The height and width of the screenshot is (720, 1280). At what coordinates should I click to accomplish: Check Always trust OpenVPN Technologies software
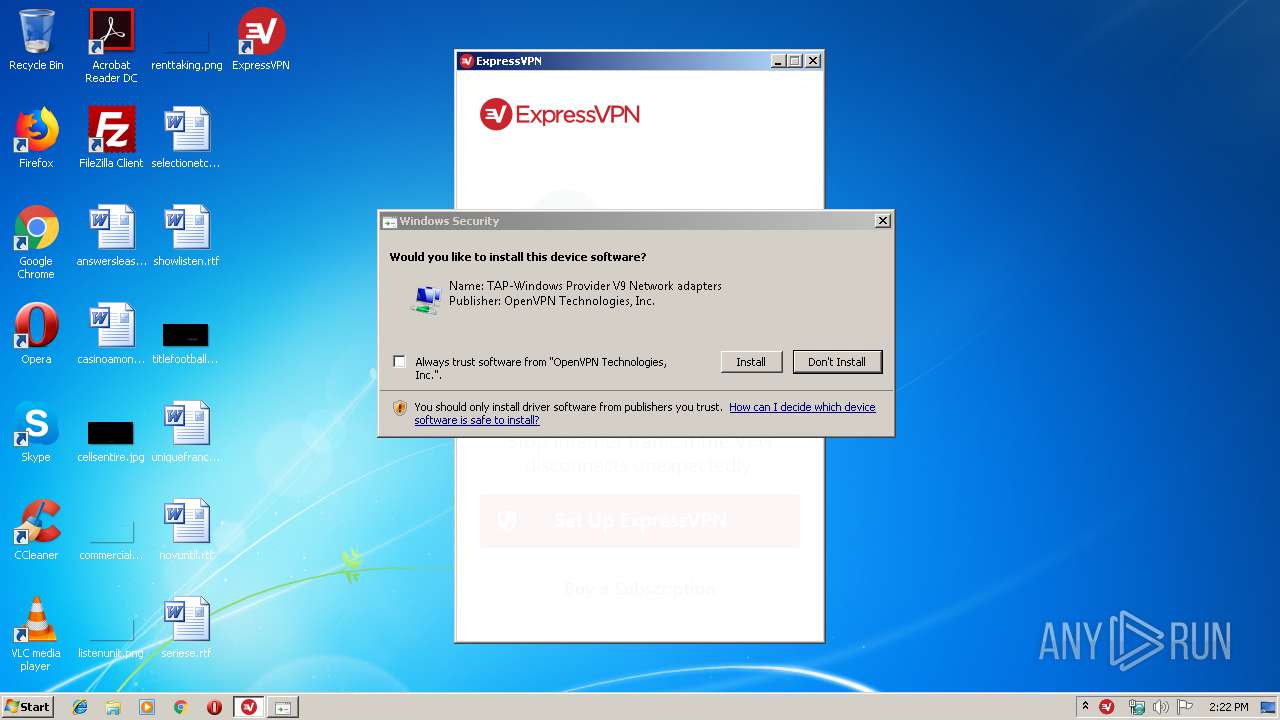(400, 362)
